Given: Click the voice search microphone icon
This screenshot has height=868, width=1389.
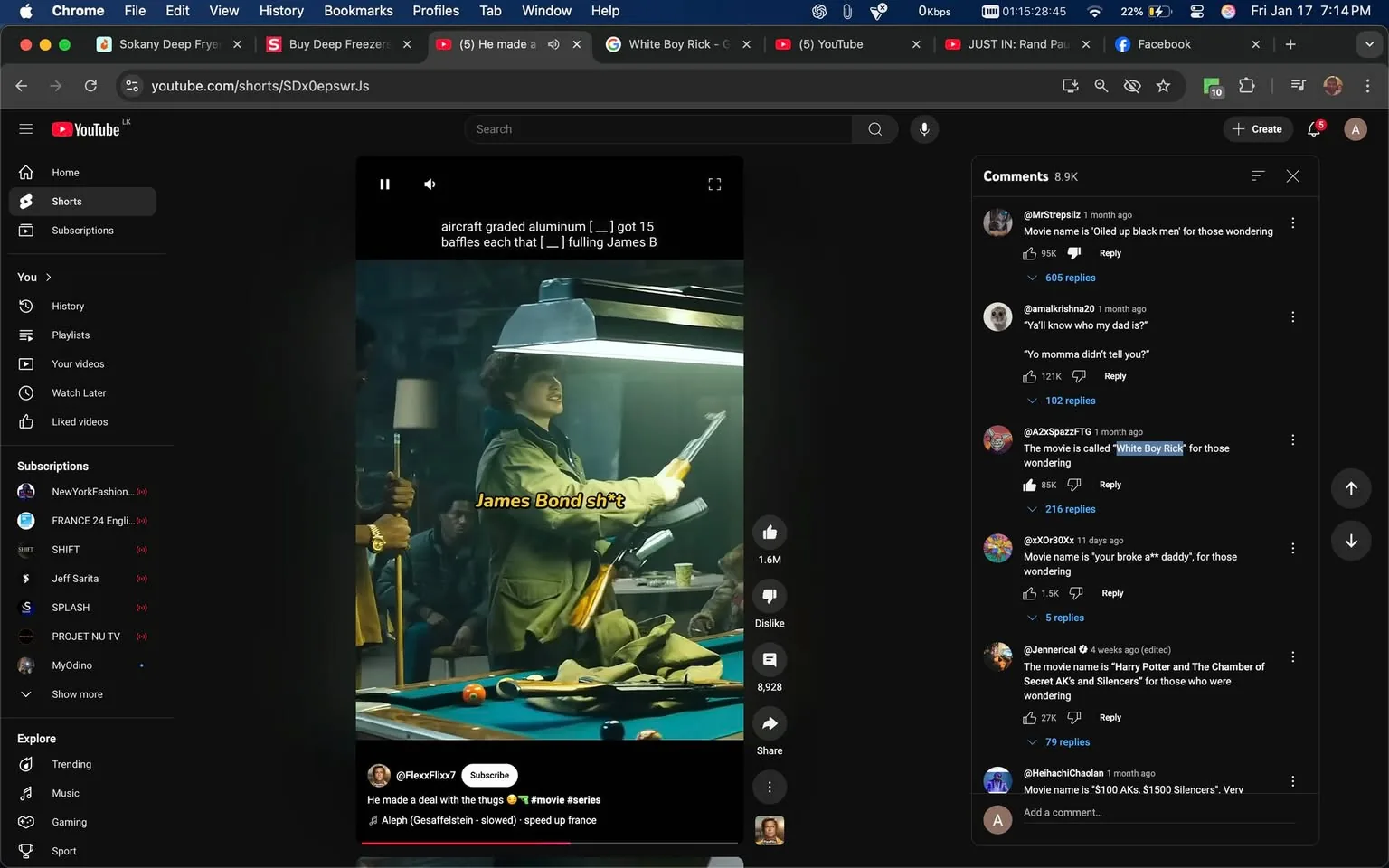Looking at the screenshot, I should [x=923, y=129].
